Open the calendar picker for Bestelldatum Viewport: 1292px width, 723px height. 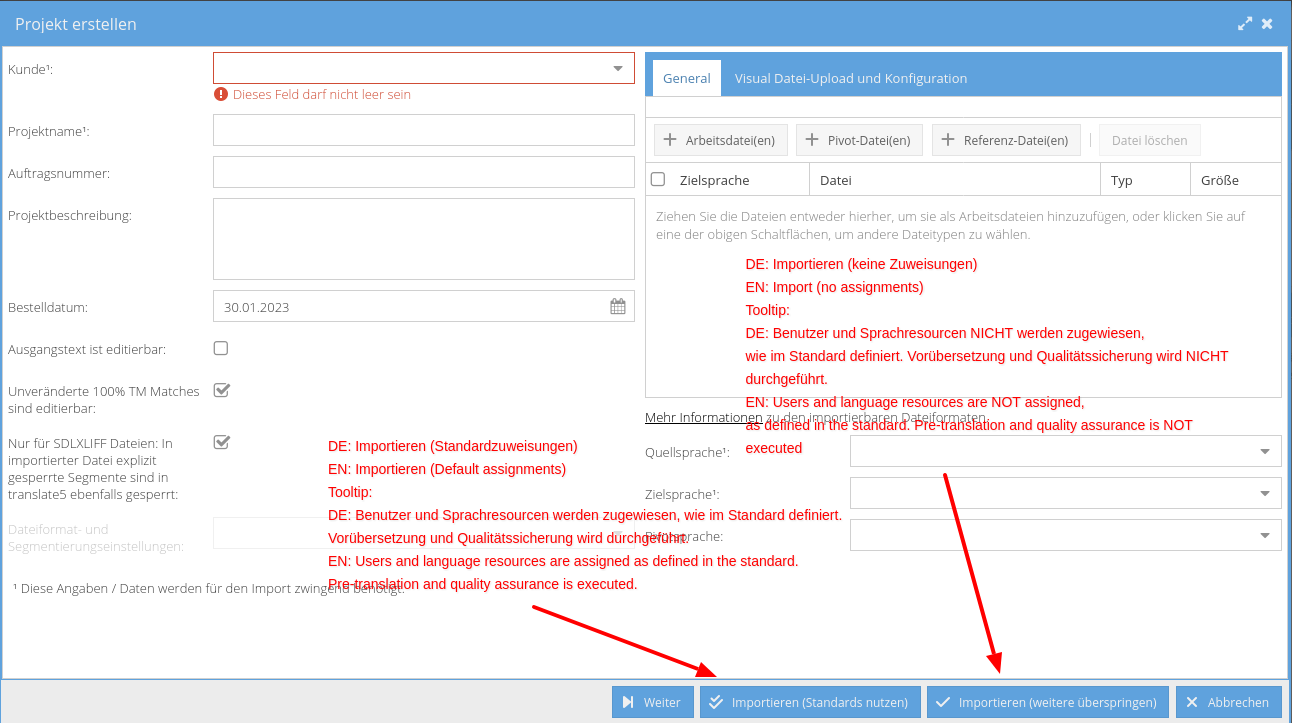[618, 307]
